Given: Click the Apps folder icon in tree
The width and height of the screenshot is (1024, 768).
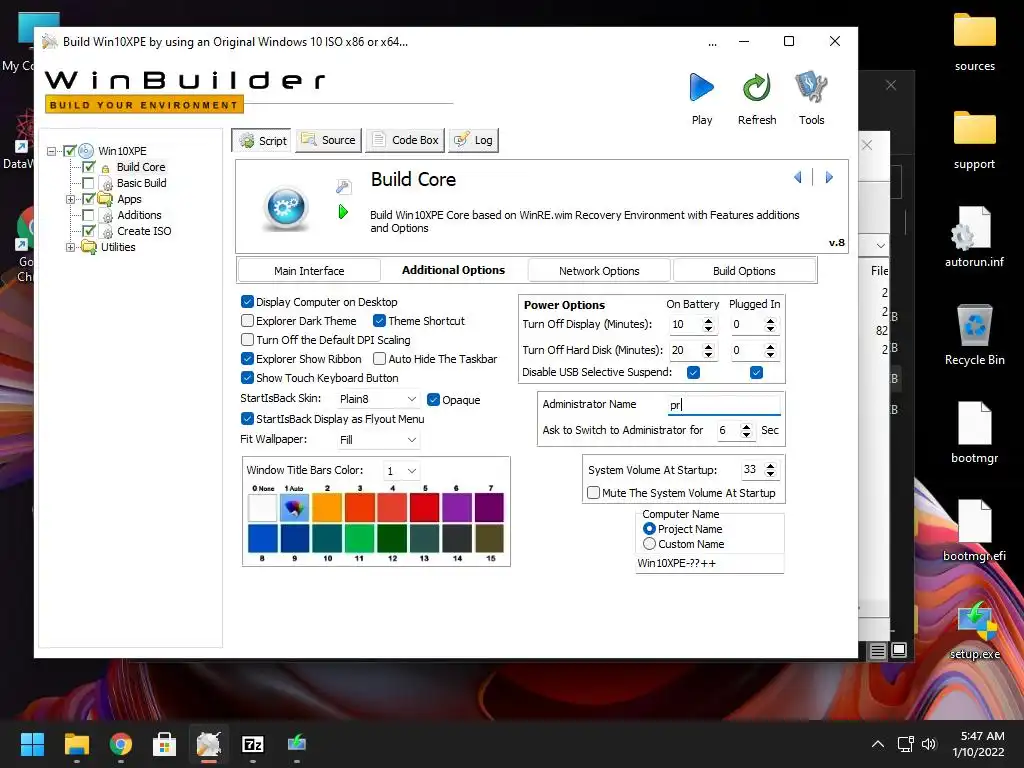Looking at the screenshot, I should pos(105,199).
